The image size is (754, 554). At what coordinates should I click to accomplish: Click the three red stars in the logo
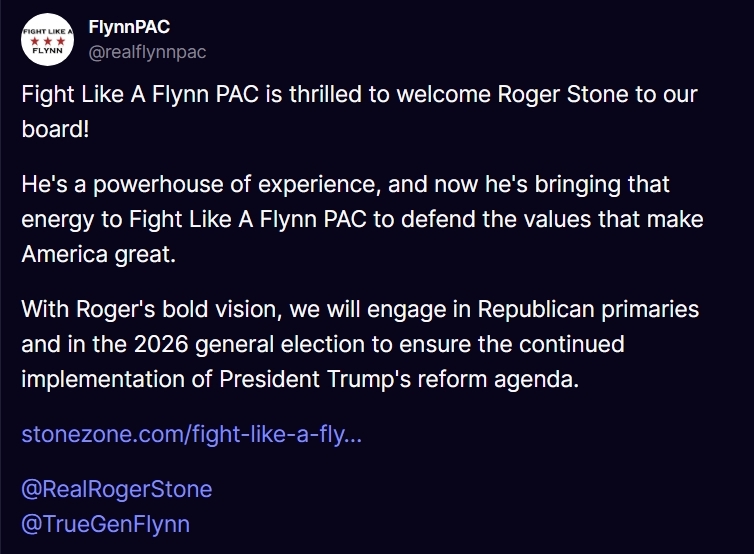tap(47, 41)
